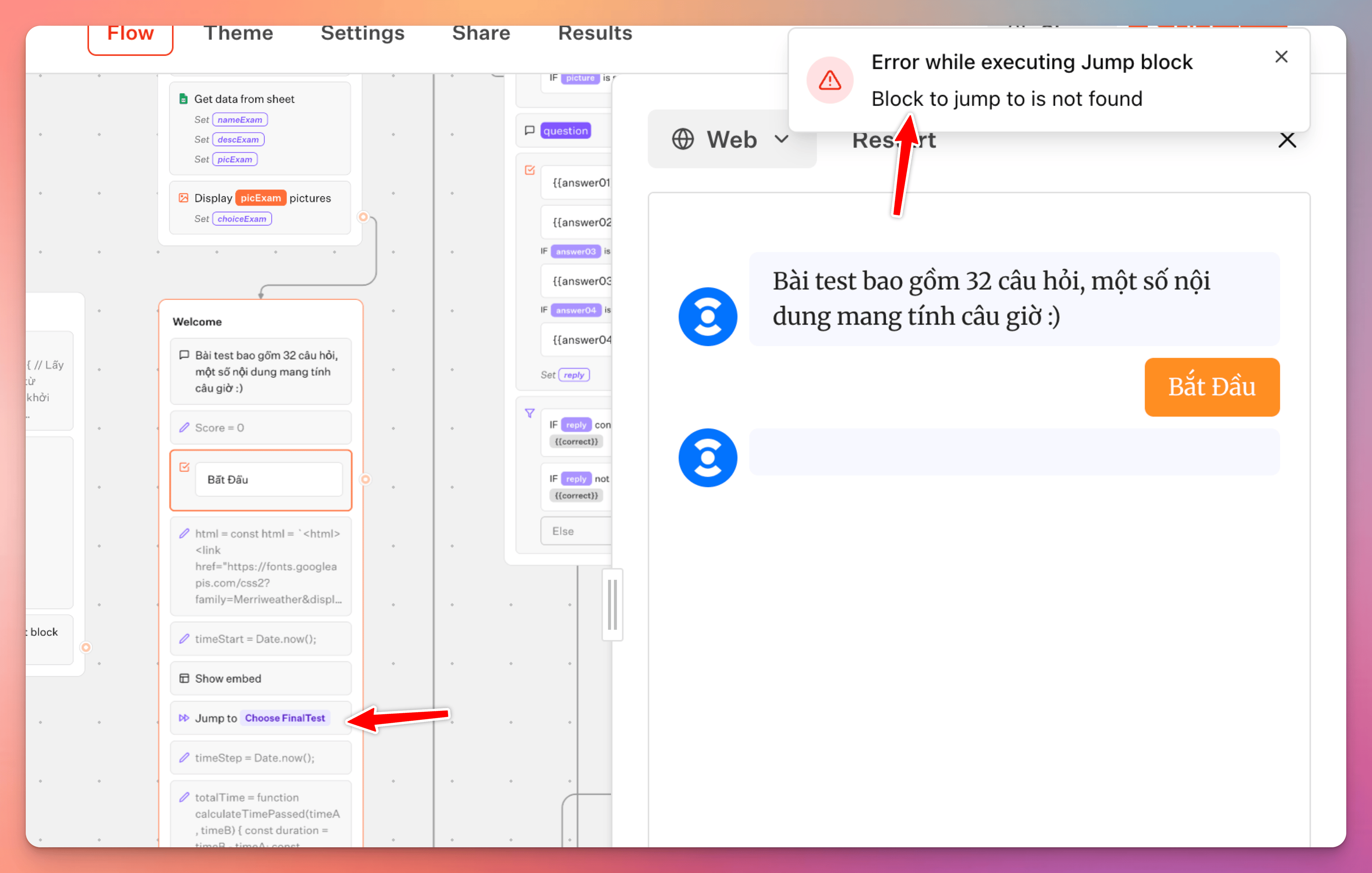Click the answer04 condition tag
The width and height of the screenshot is (1372, 873).
(x=576, y=310)
